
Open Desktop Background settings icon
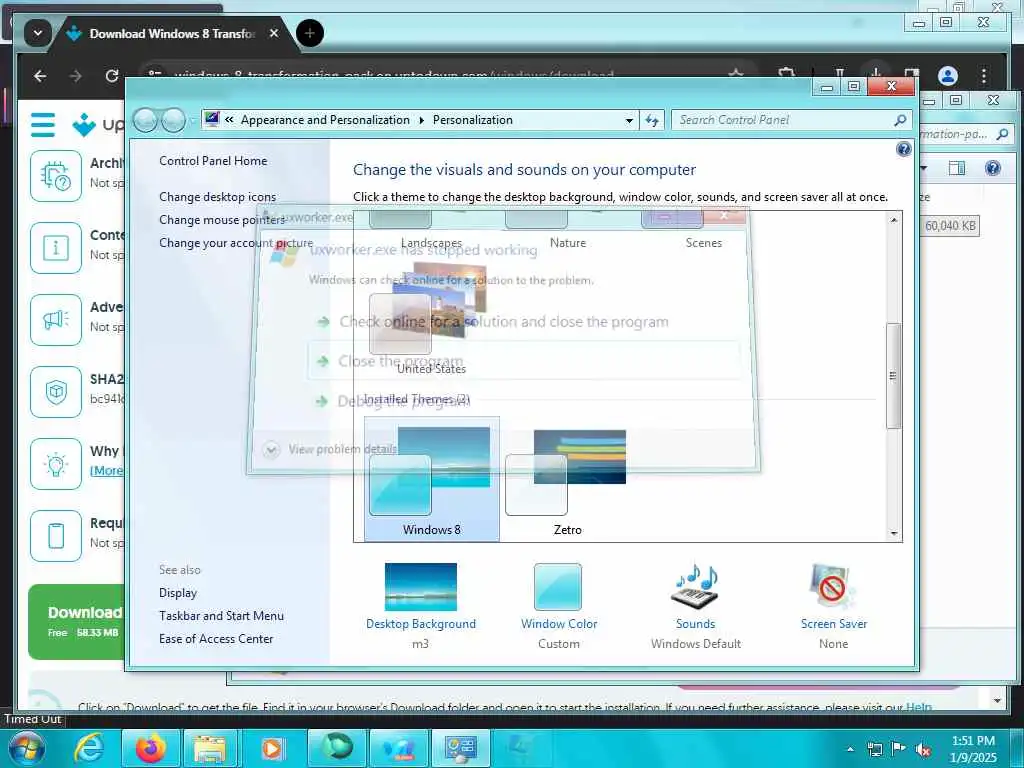(x=421, y=586)
